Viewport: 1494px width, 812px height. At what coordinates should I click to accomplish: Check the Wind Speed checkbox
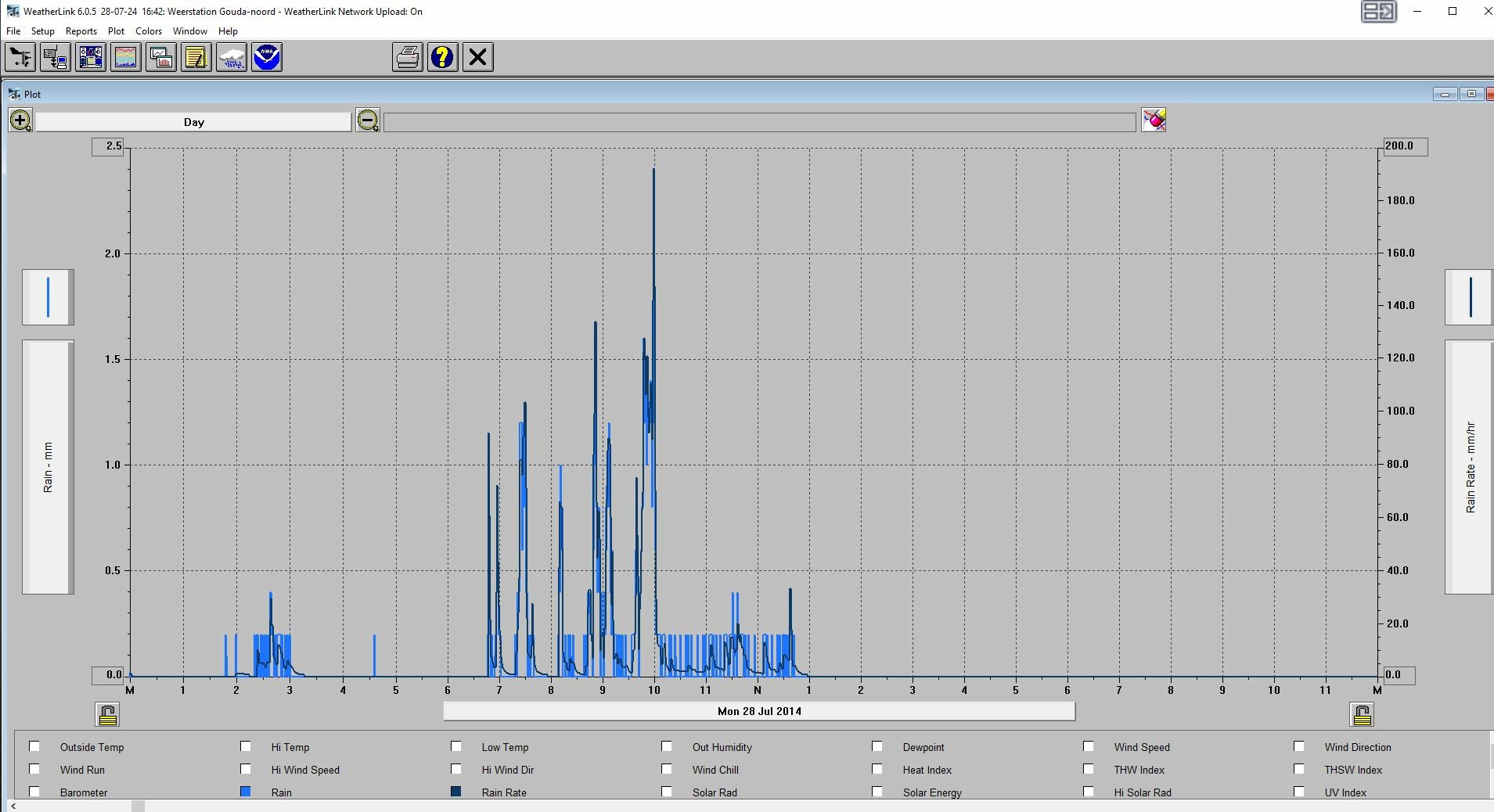point(1089,746)
